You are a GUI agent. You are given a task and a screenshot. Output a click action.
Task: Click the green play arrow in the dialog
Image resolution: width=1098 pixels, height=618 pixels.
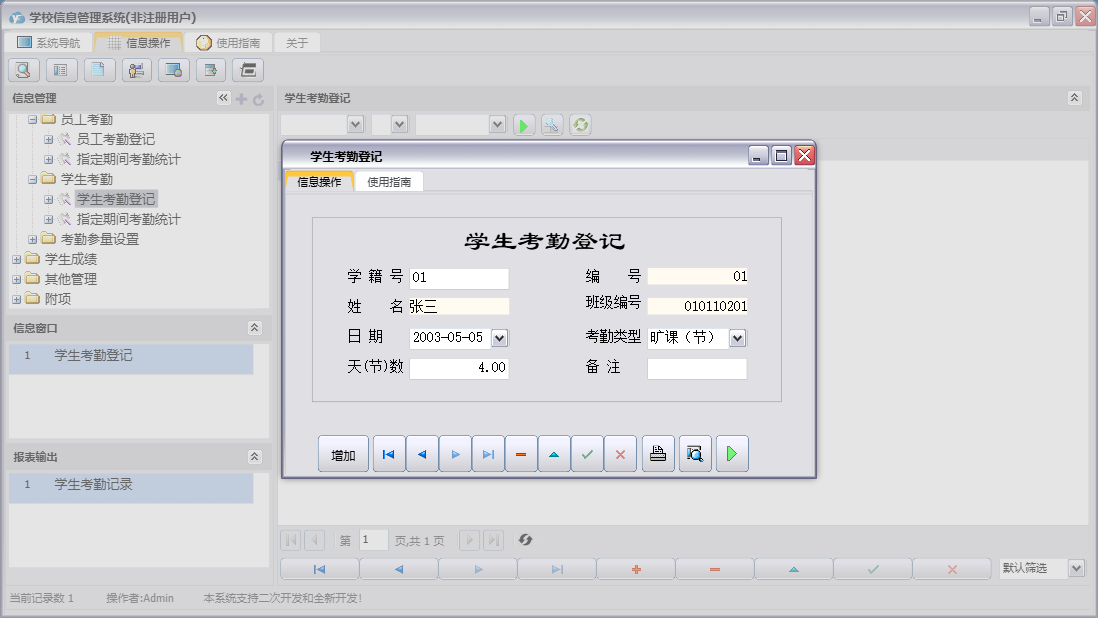pos(731,454)
